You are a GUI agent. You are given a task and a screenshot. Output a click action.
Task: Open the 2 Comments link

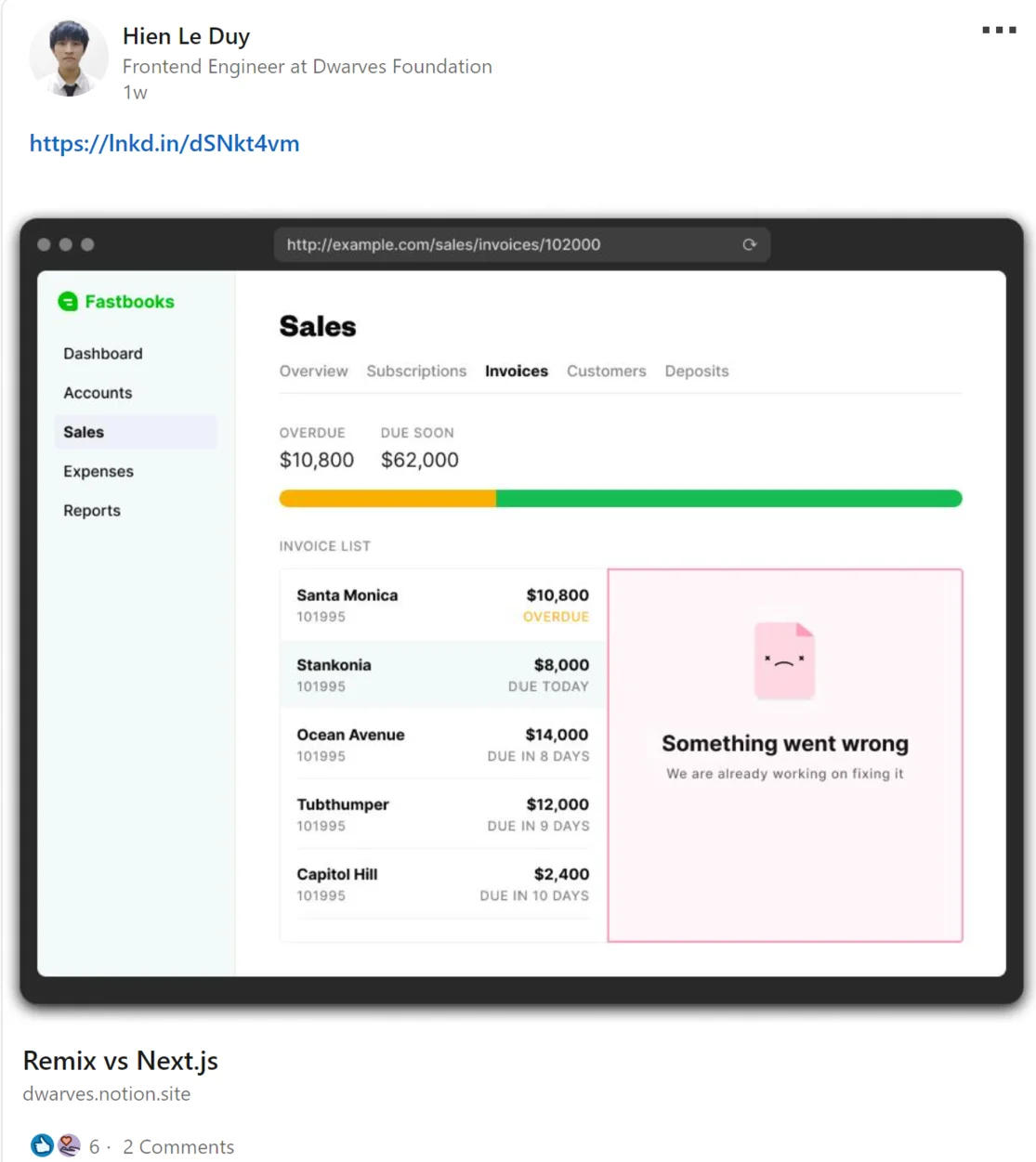(x=178, y=1147)
